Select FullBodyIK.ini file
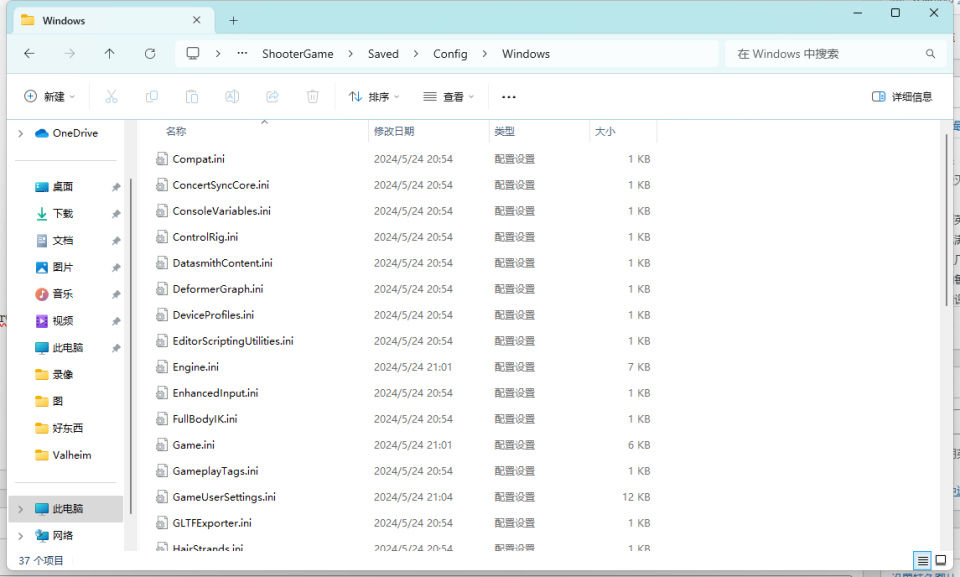 [x=204, y=419]
